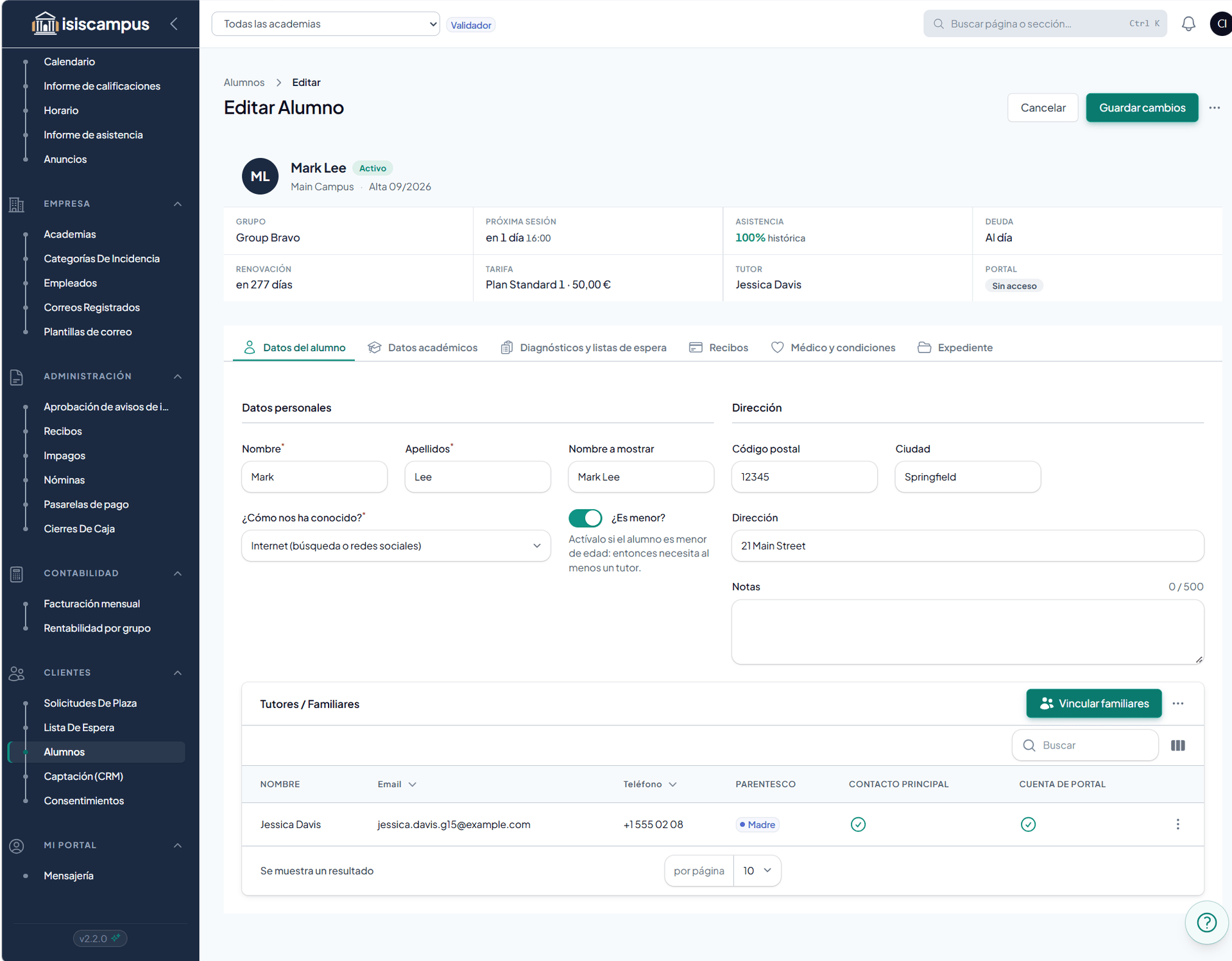Click Guardar cambios button
This screenshot has width=1232, height=961.
click(1142, 108)
